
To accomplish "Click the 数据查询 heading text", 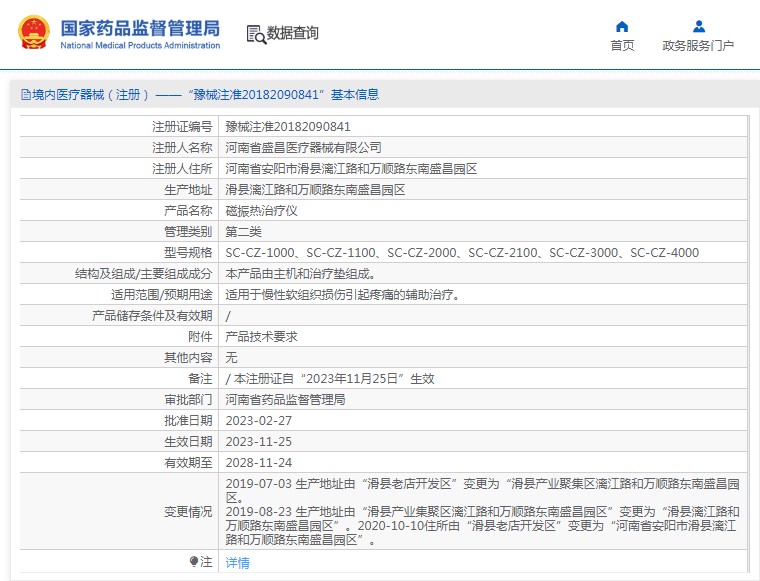I will (293, 33).
